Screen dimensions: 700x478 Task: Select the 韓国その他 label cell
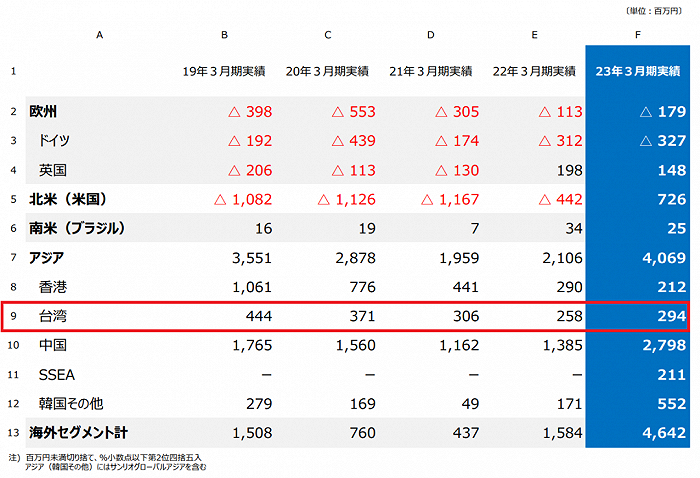pos(71,404)
